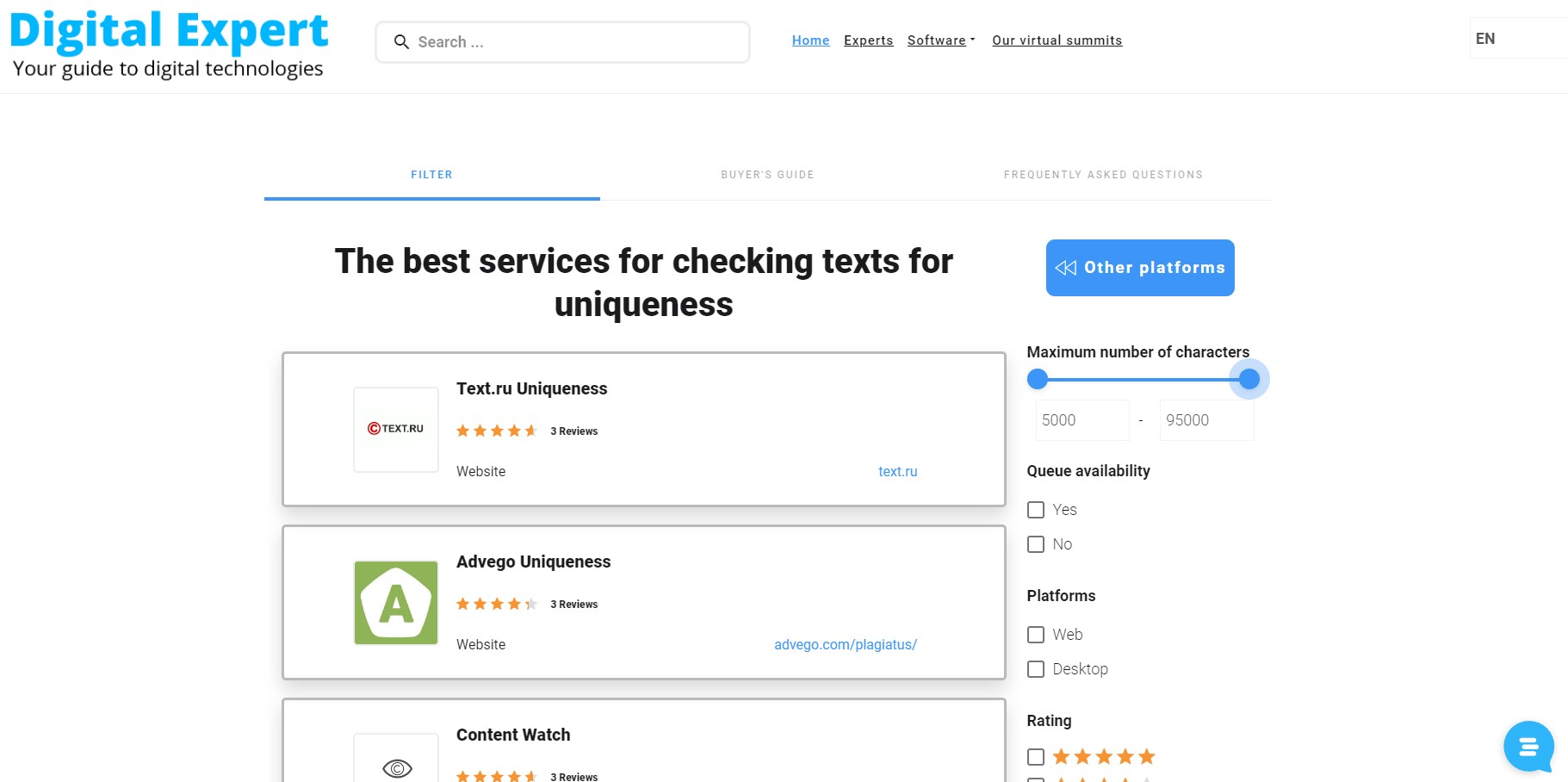Click the Advego green logo thumbnail

pyautogui.click(x=396, y=603)
